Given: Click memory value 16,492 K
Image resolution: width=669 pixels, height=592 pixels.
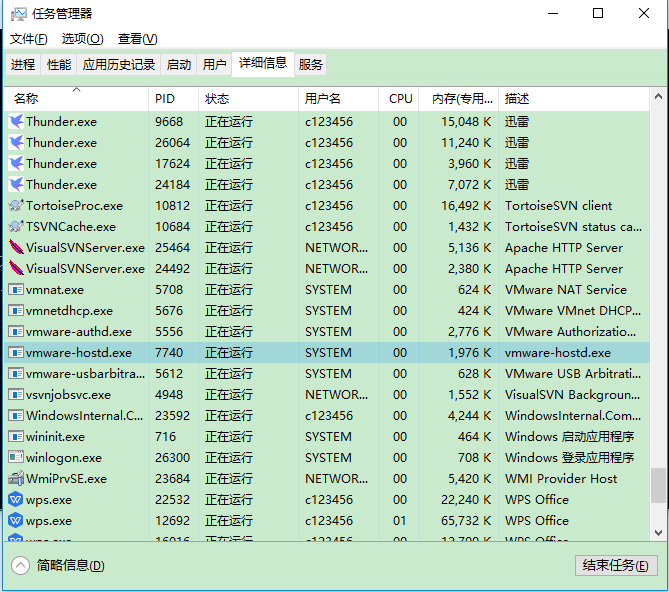Looking at the screenshot, I should pos(466,206).
